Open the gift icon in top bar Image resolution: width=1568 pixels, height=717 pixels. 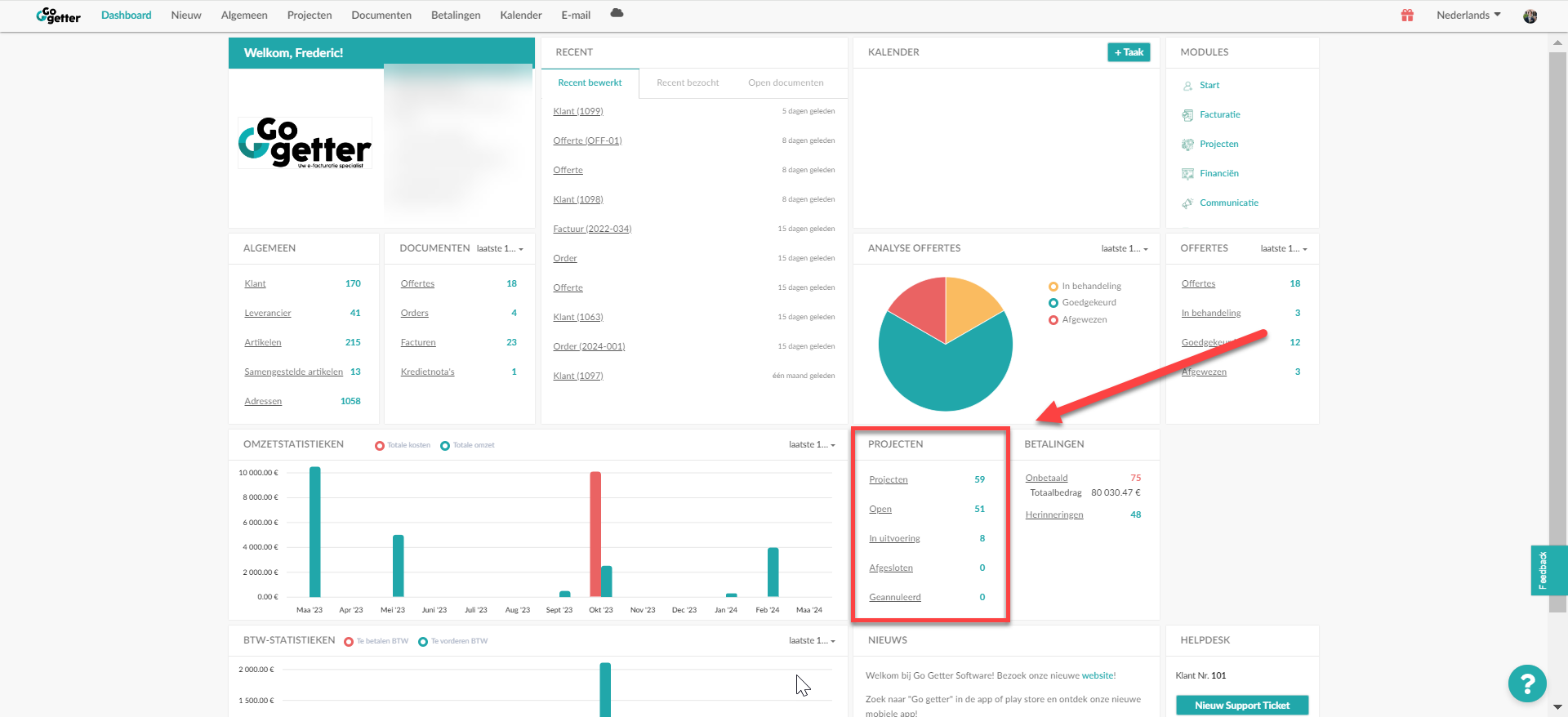click(x=1407, y=16)
